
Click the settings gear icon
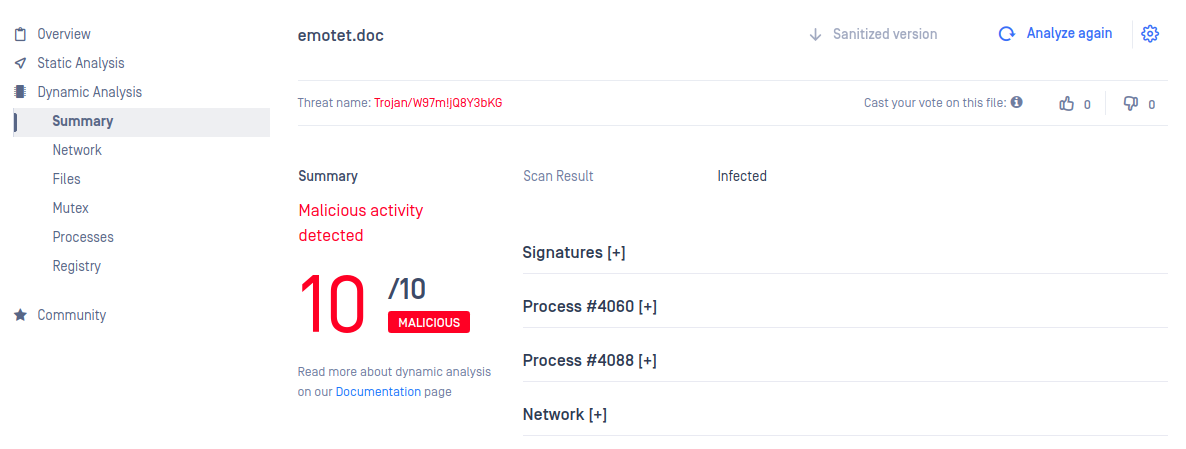[x=1150, y=34]
